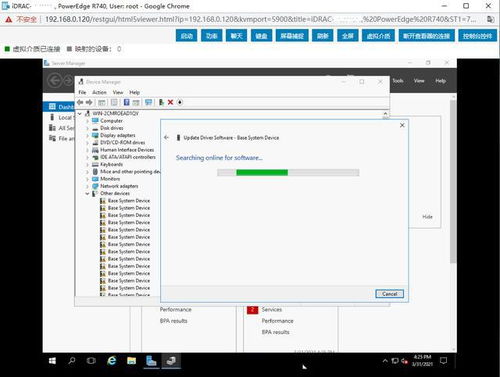Expand the Display adapters category
This screenshot has height=377, width=500.
coord(87,135)
